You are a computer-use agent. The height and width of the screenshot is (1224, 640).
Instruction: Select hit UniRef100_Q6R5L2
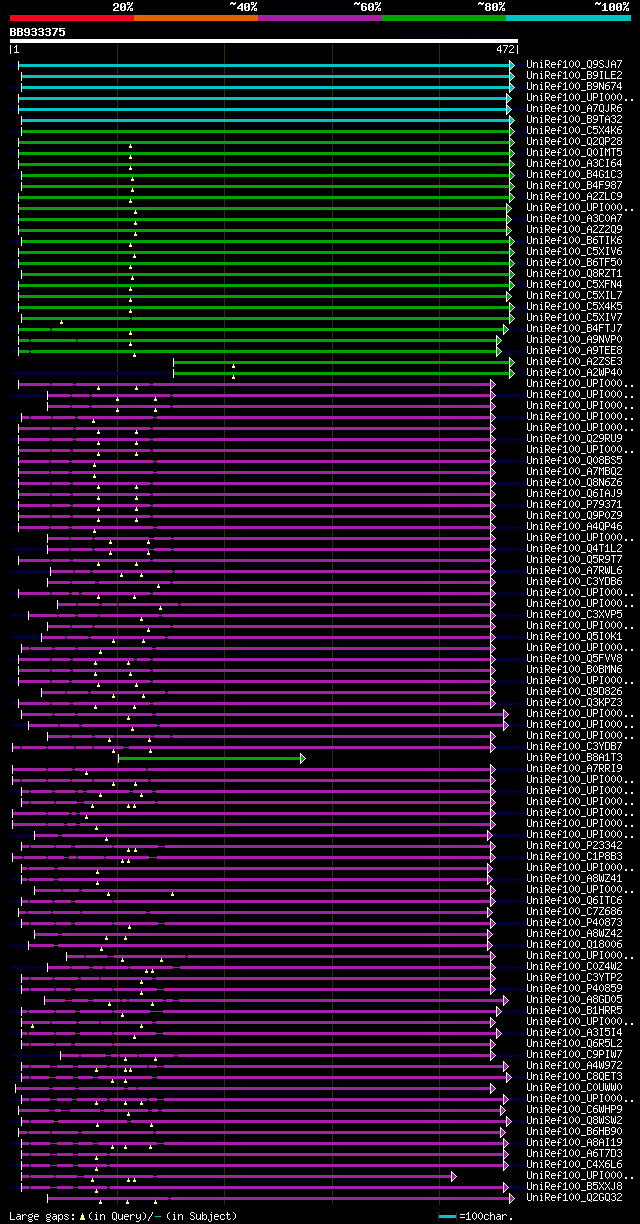pos(574,1044)
